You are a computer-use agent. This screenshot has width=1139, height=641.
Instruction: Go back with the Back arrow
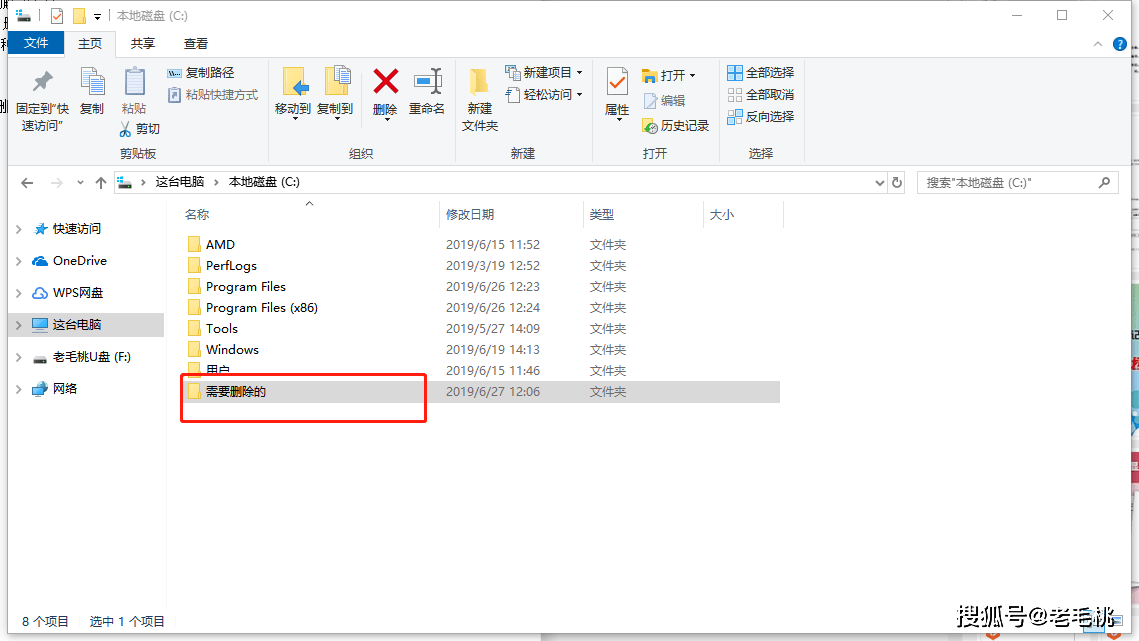28,182
